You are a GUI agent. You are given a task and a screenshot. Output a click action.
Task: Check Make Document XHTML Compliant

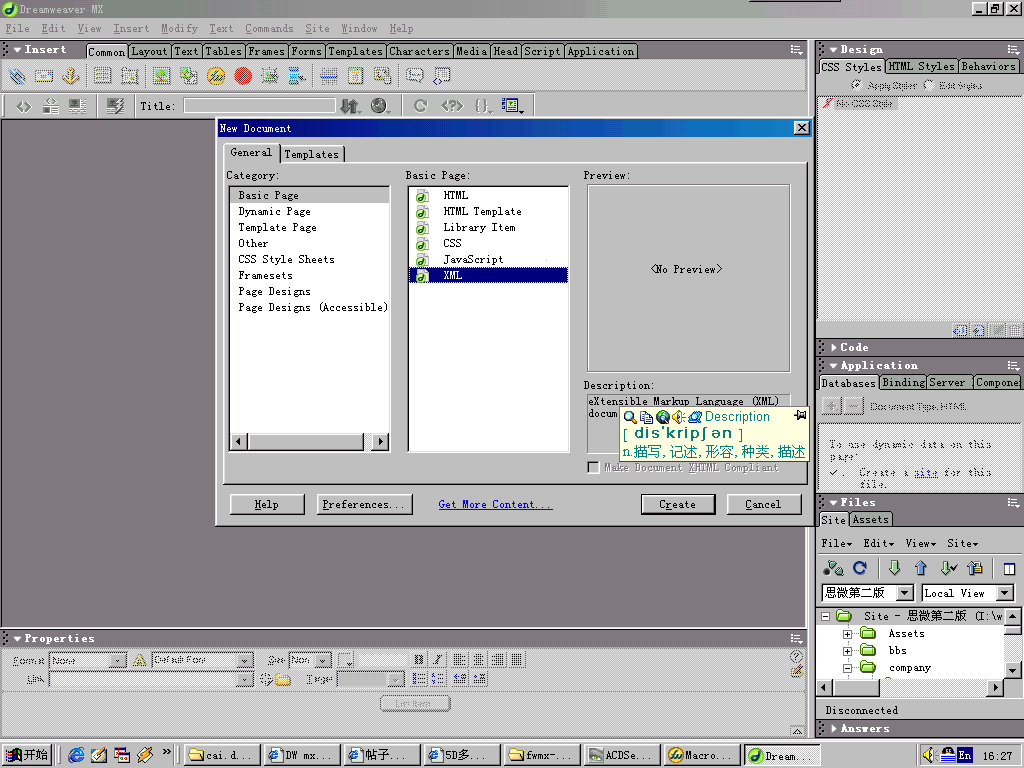593,468
